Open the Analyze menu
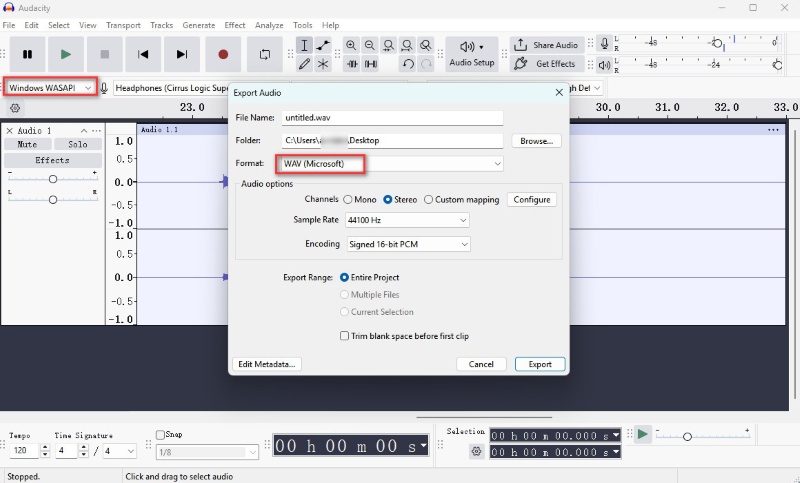This screenshot has width=800, height=483. point(269,25)
